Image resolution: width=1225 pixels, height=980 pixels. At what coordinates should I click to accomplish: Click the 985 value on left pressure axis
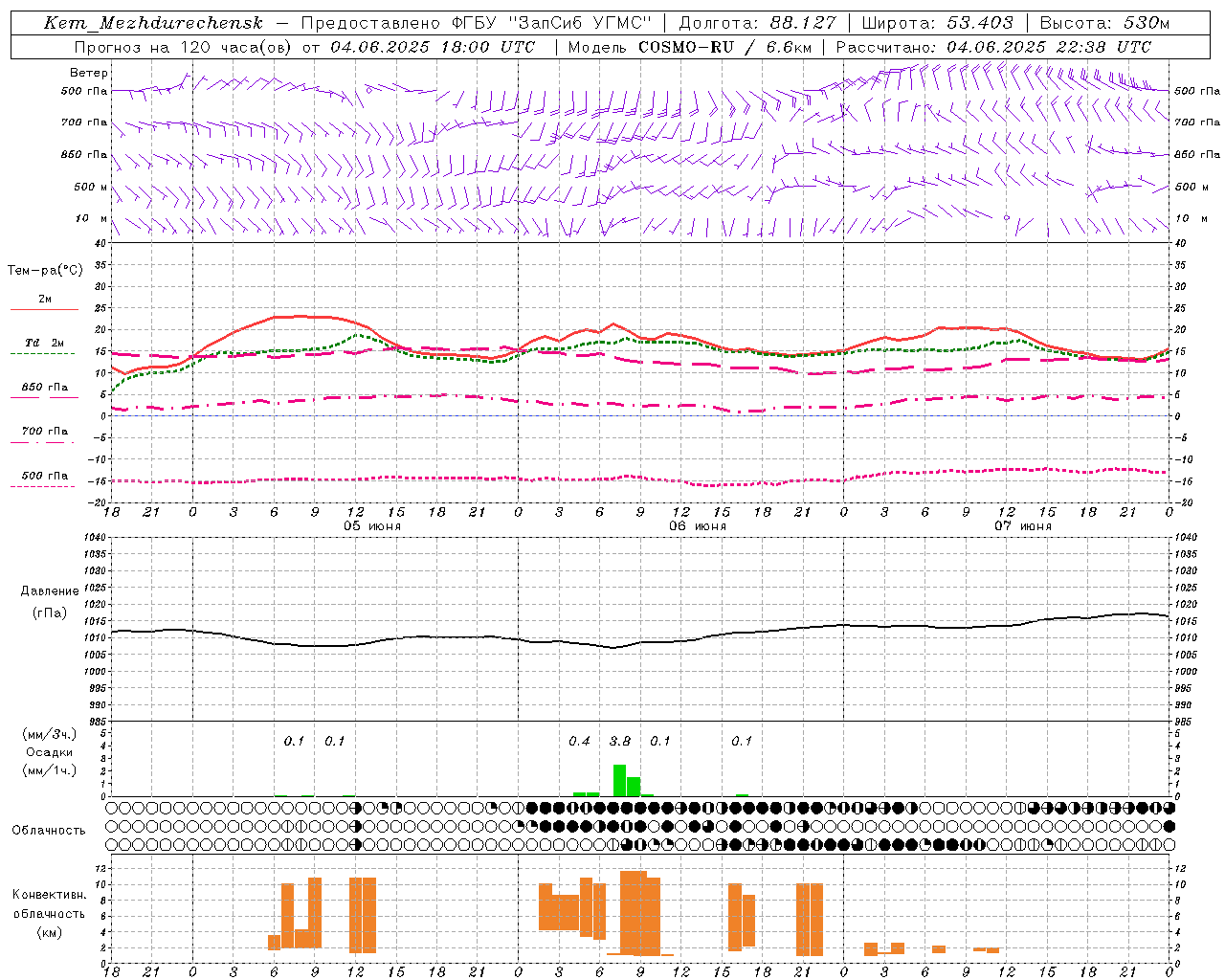click(x=97, y=722)
